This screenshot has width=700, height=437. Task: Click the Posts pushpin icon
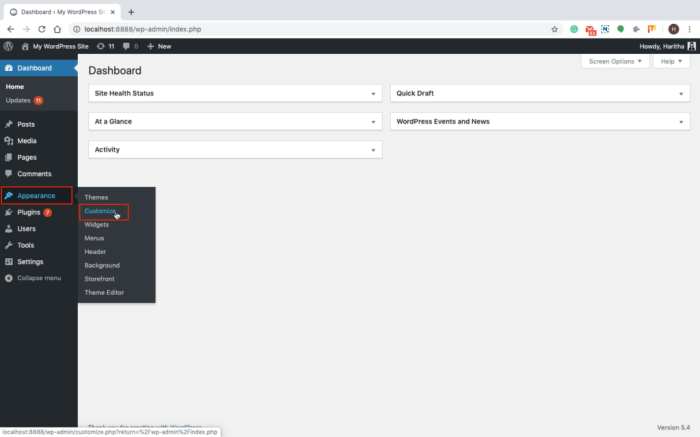pos(8,124)
